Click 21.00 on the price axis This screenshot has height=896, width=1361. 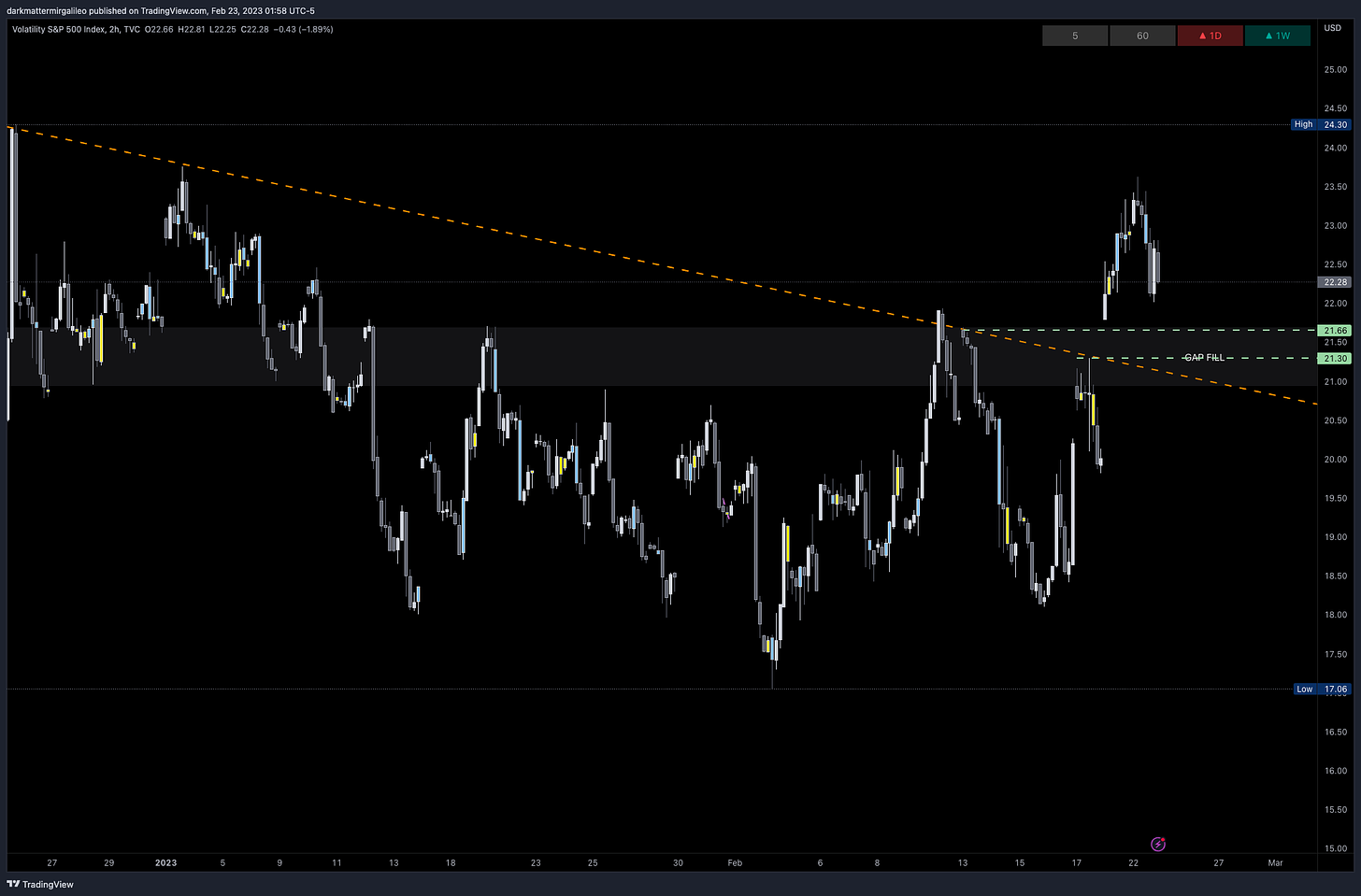coord(1335,381)
